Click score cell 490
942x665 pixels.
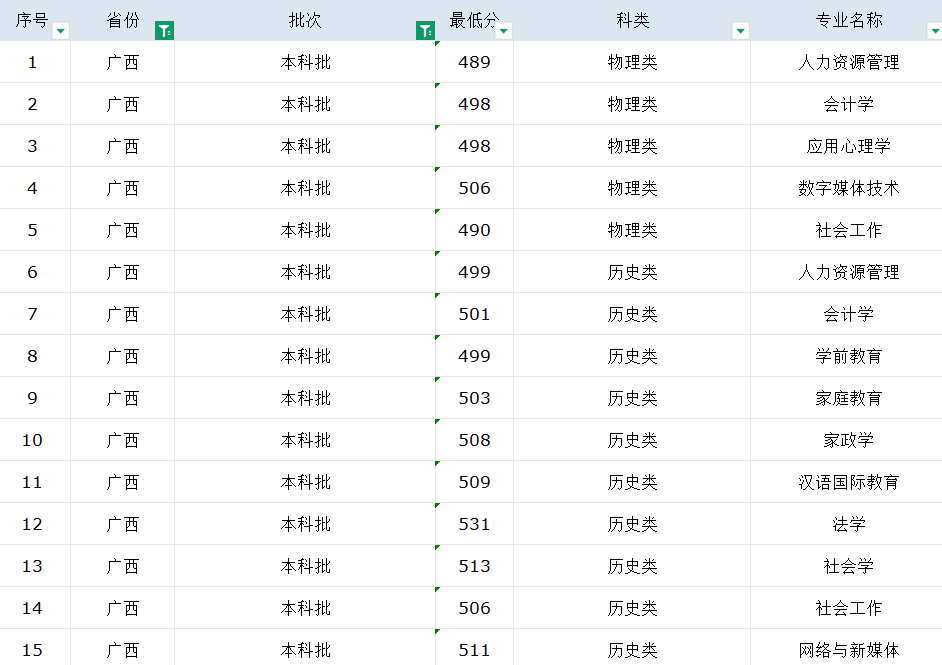pos(474,230)
